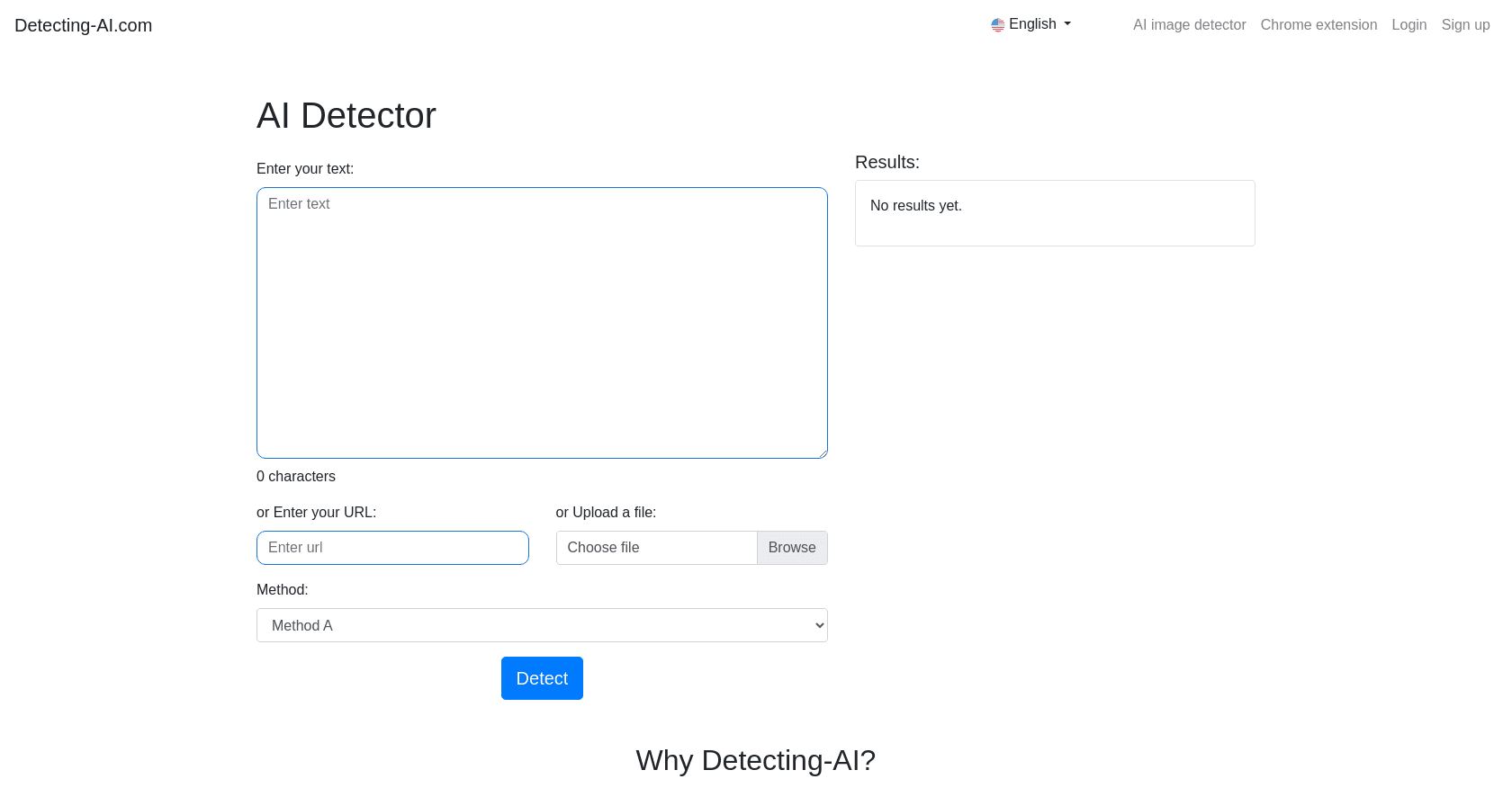Image resolution: width=1512 pixels, height=788 pixels.
Task: Select the AI Detector heading
Action: pyautogui.click(x=346, y=115)
